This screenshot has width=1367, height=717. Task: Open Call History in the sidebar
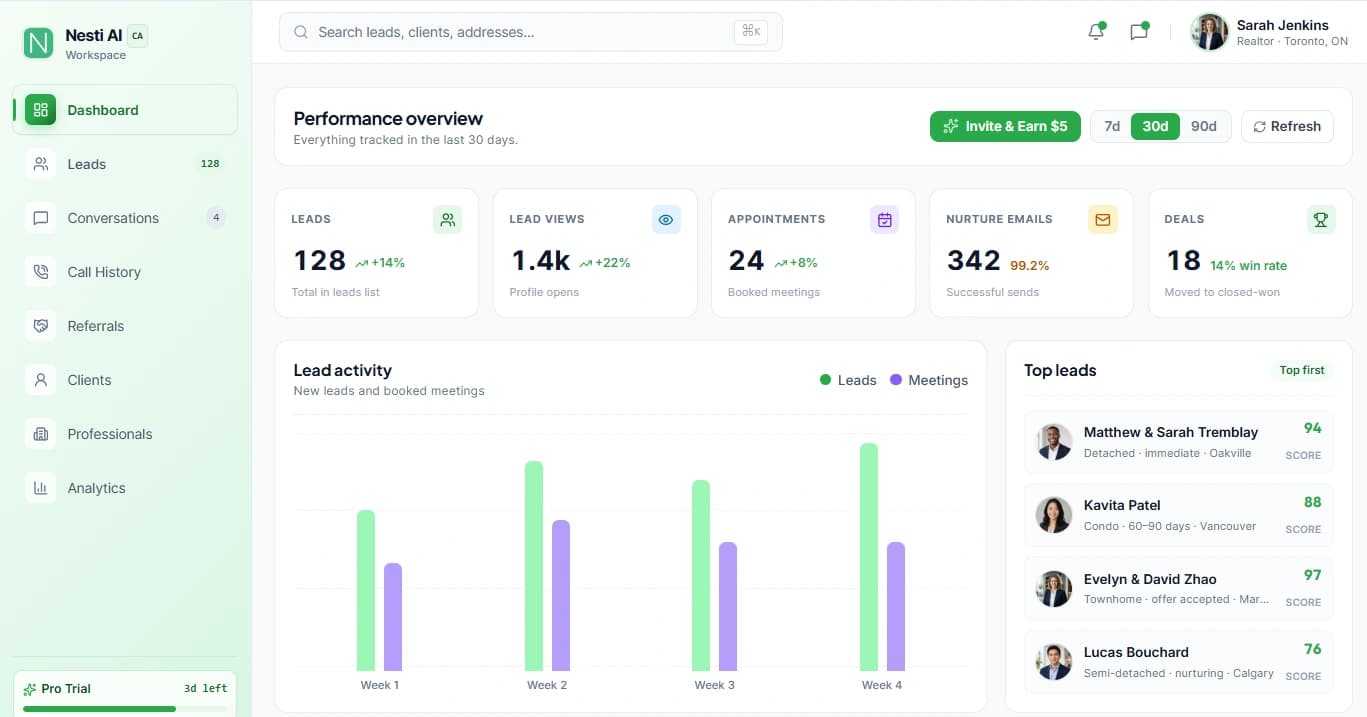click(x=125, y=272)
